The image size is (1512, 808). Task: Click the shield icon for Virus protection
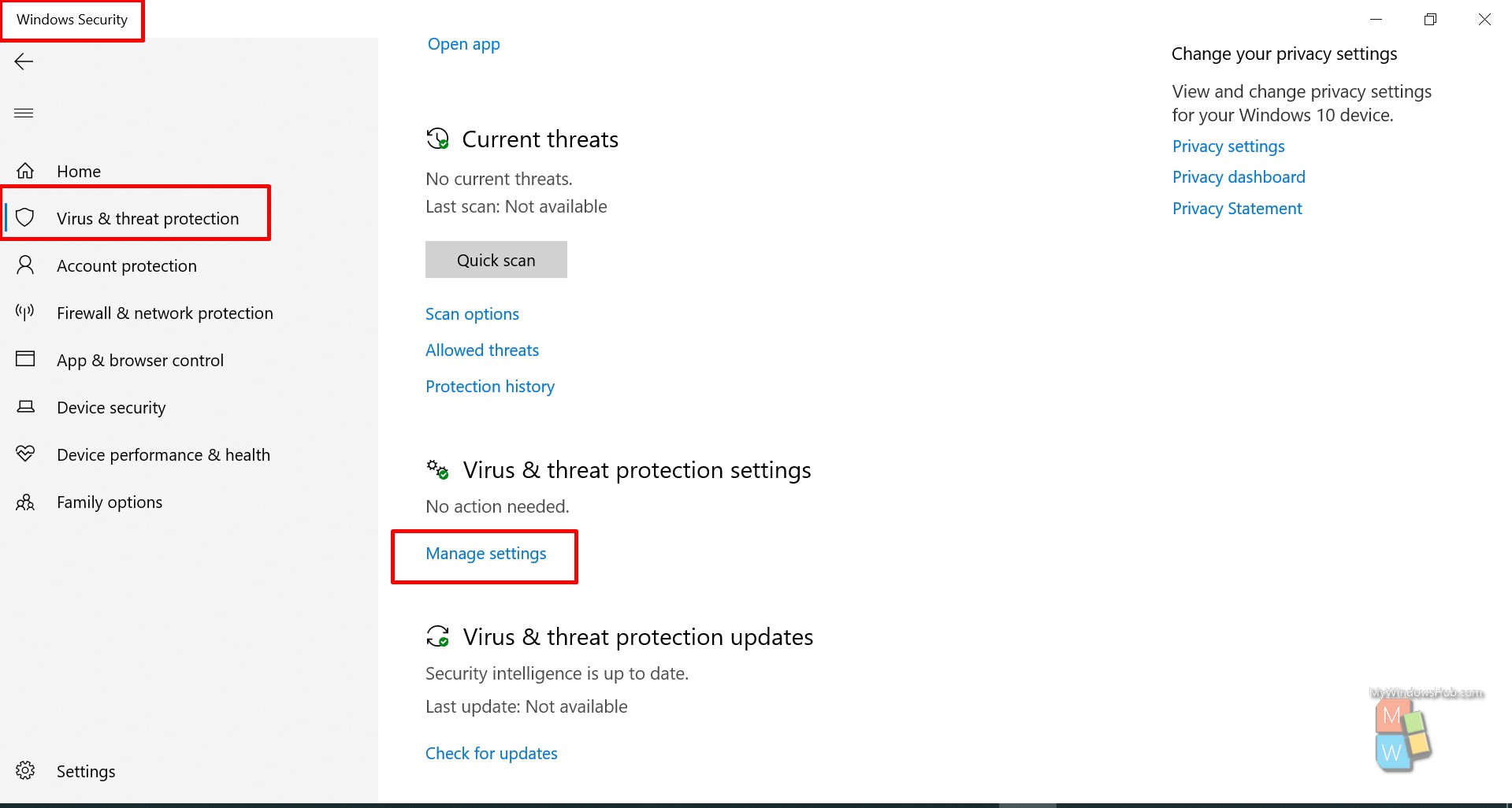click(x=25, y=217)
